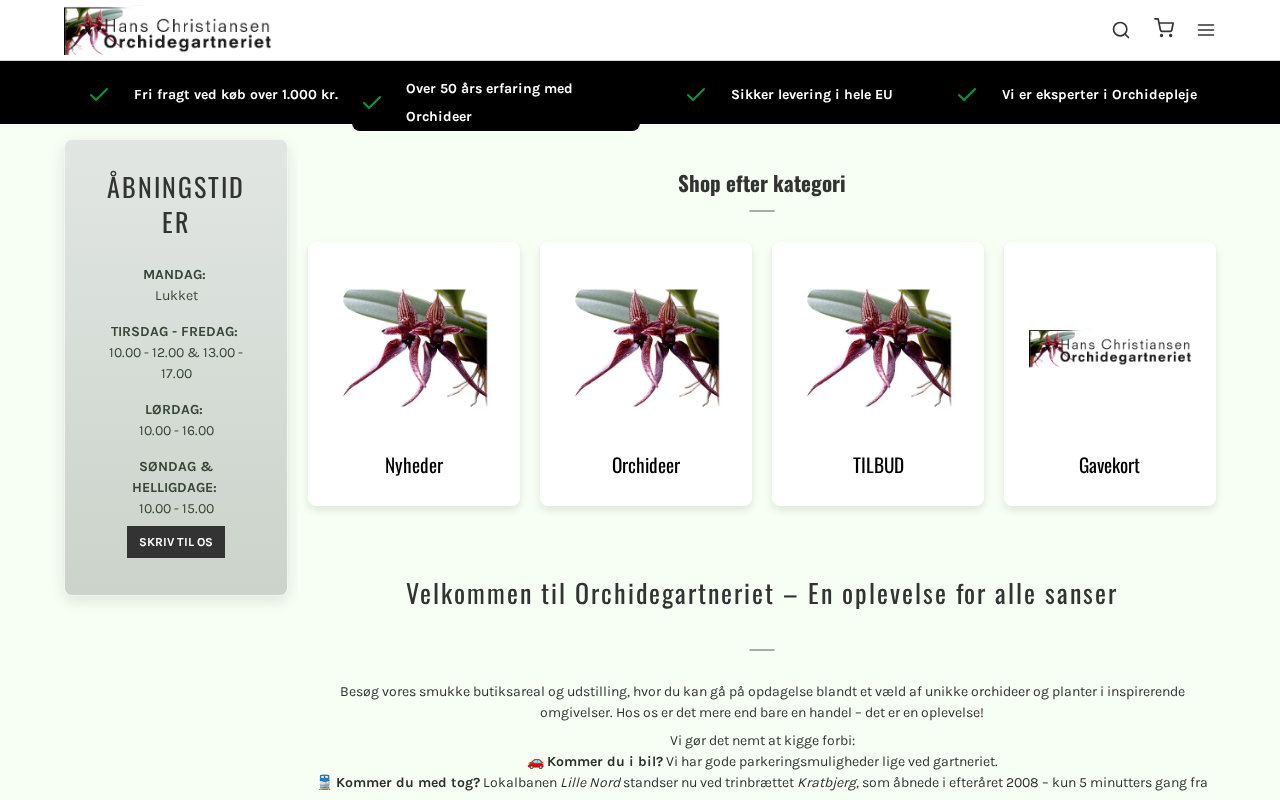Open the Nyheder category image
This screenshot has width=1280, height=800.
pyautogui.click(x=414, y=348)
